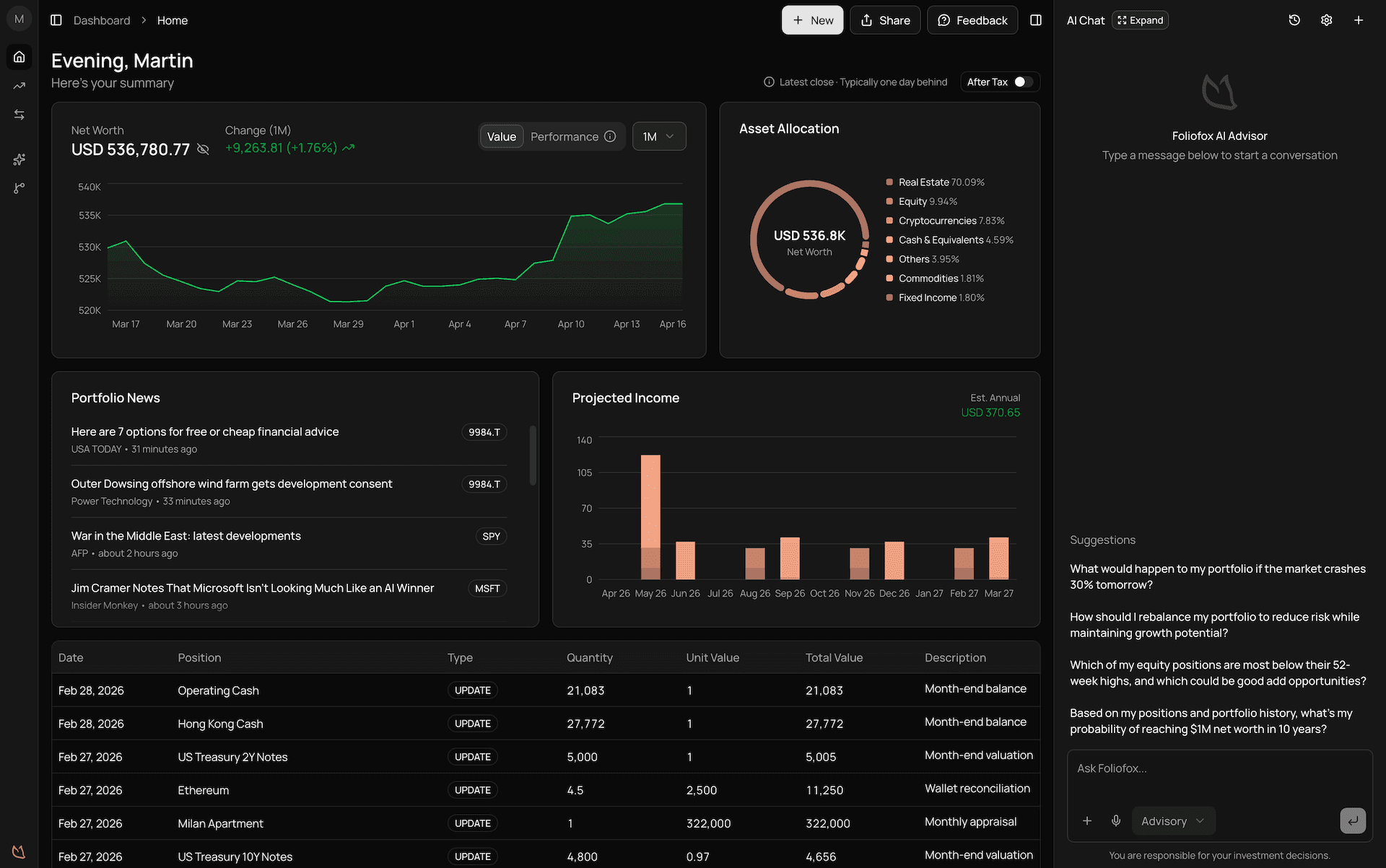Screen dimensions: 1386x868
Task: Click the Hong Kong Cash position
Action: pyautogui.click(x=220, y=724)
